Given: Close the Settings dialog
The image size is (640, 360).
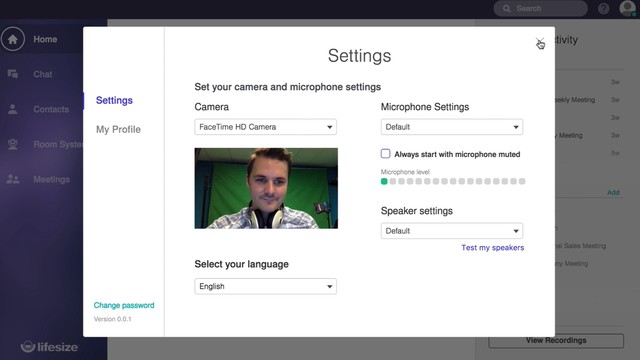Looking at the screenshot, I should pos(540,42).
